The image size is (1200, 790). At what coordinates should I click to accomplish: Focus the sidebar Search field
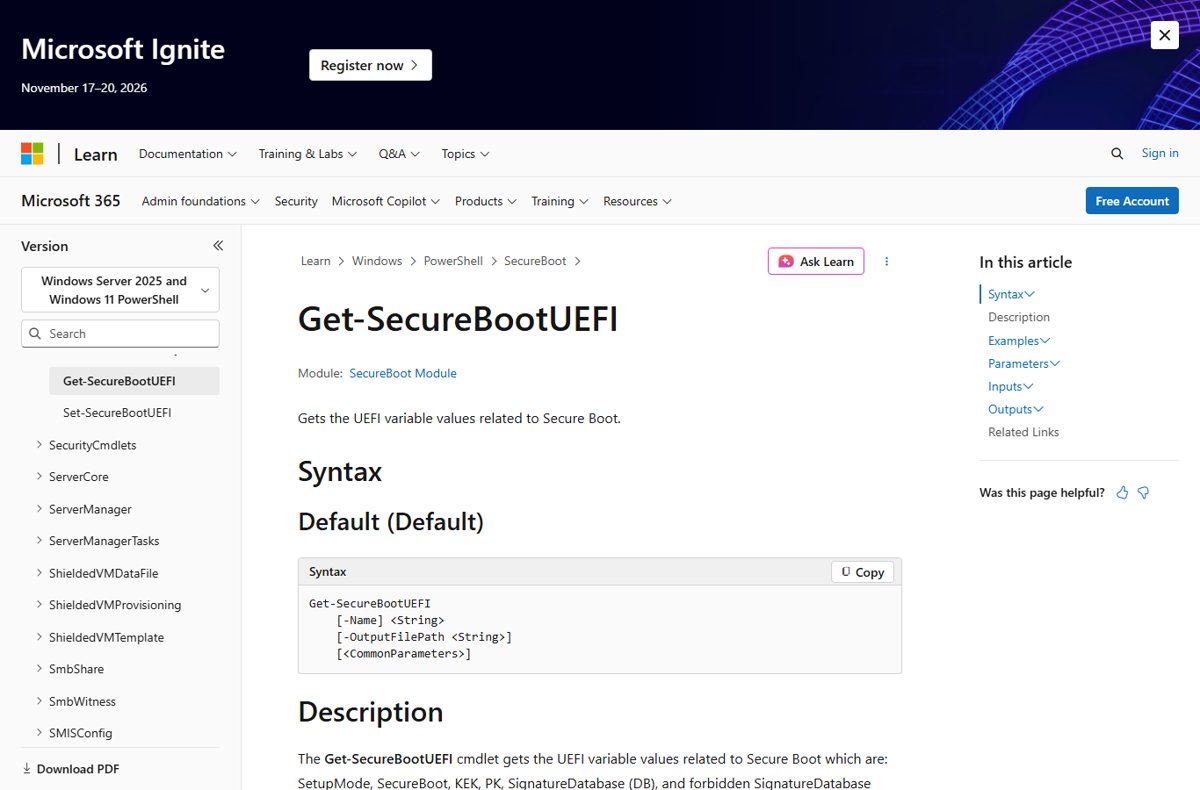pos(120,334)
